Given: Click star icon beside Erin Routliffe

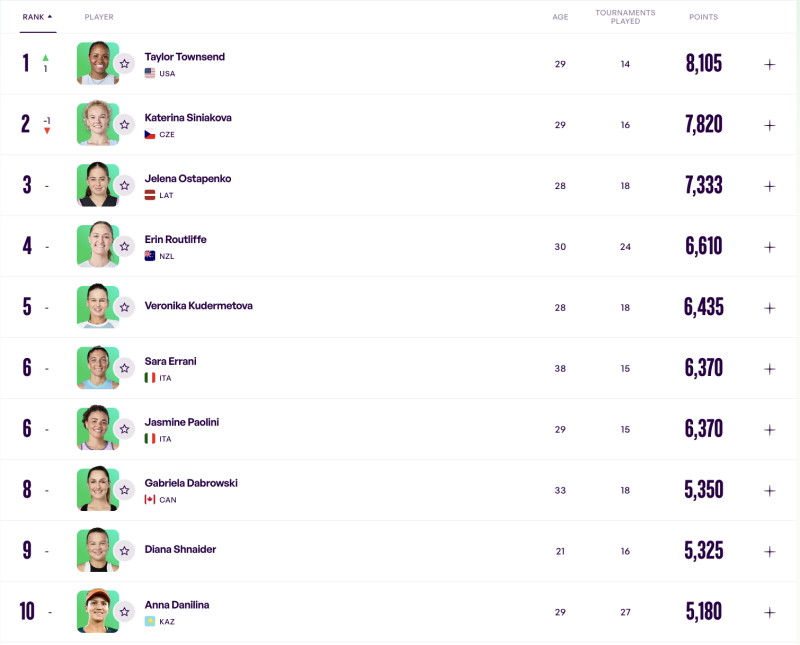Looking at the screenshot, I should tap(124, 246).
